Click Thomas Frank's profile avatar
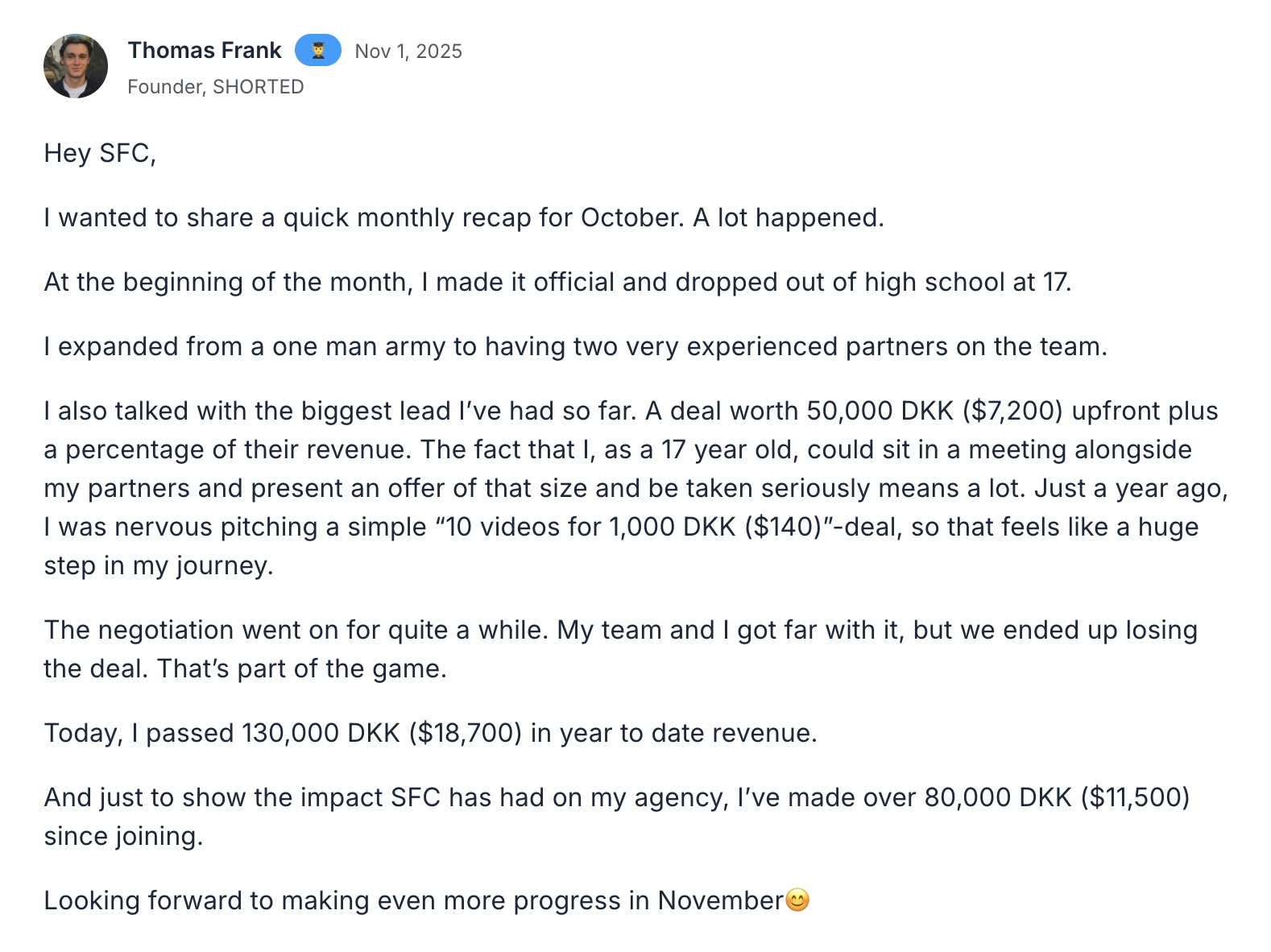This screenshot has width=1271, height=952. pyautogui.click(x=76, y=66)
